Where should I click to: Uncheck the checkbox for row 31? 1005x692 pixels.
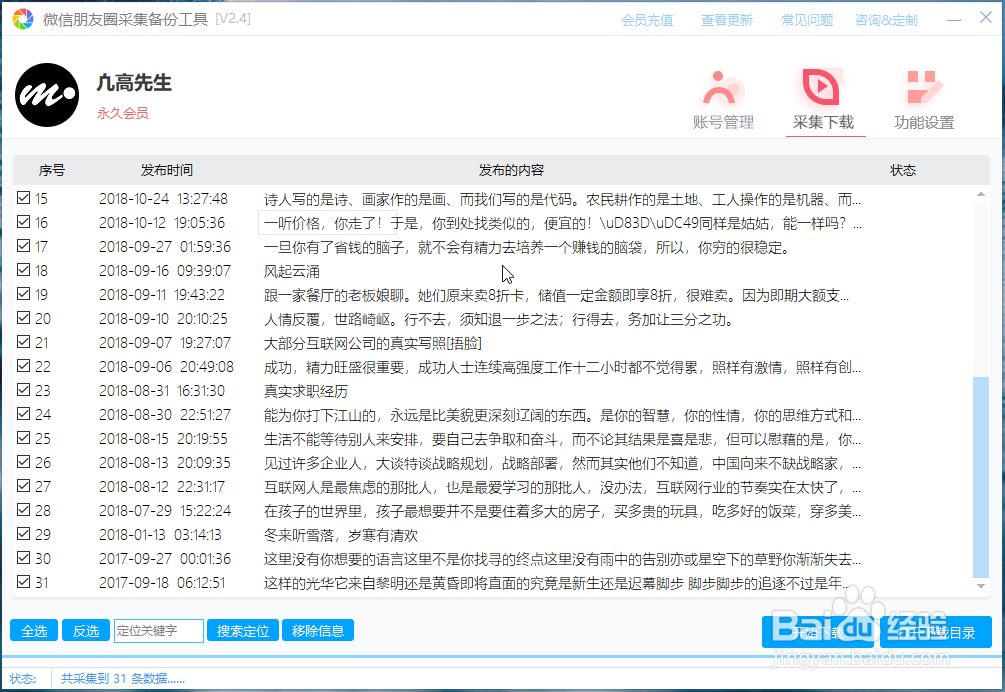tap(24, 581)
